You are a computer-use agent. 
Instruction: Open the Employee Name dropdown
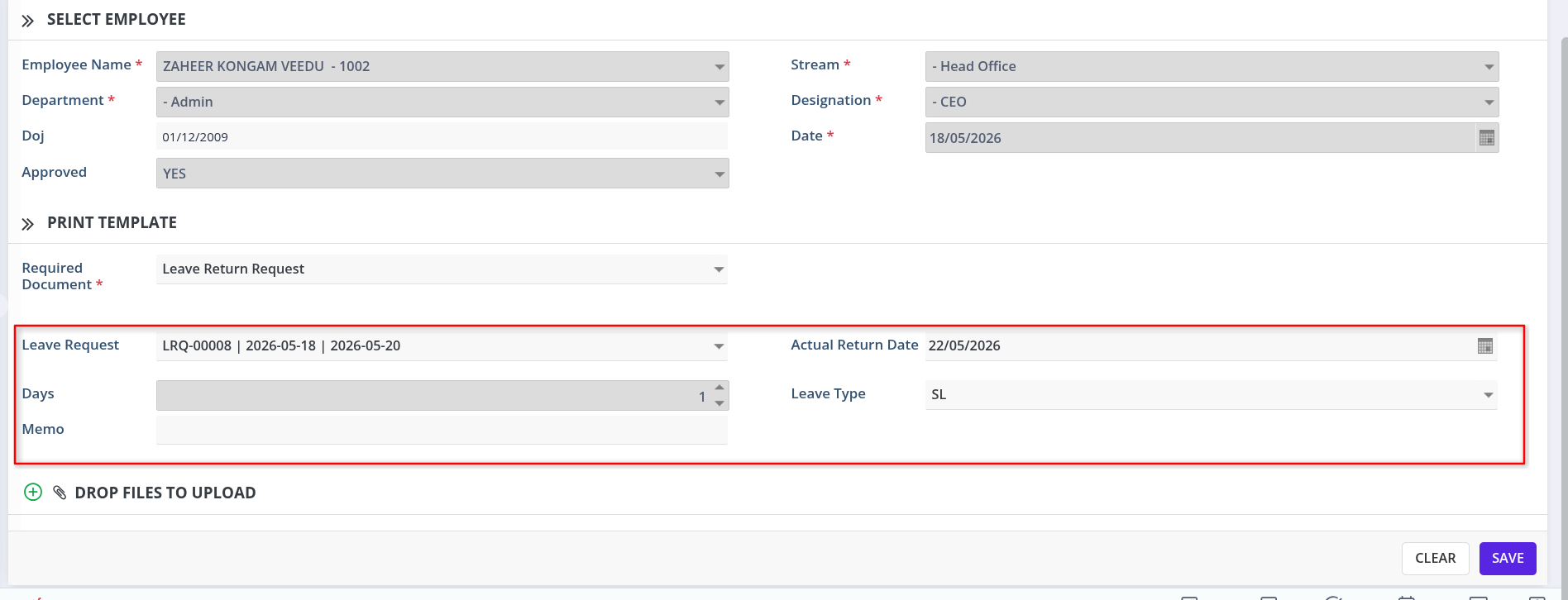point(442,66)
